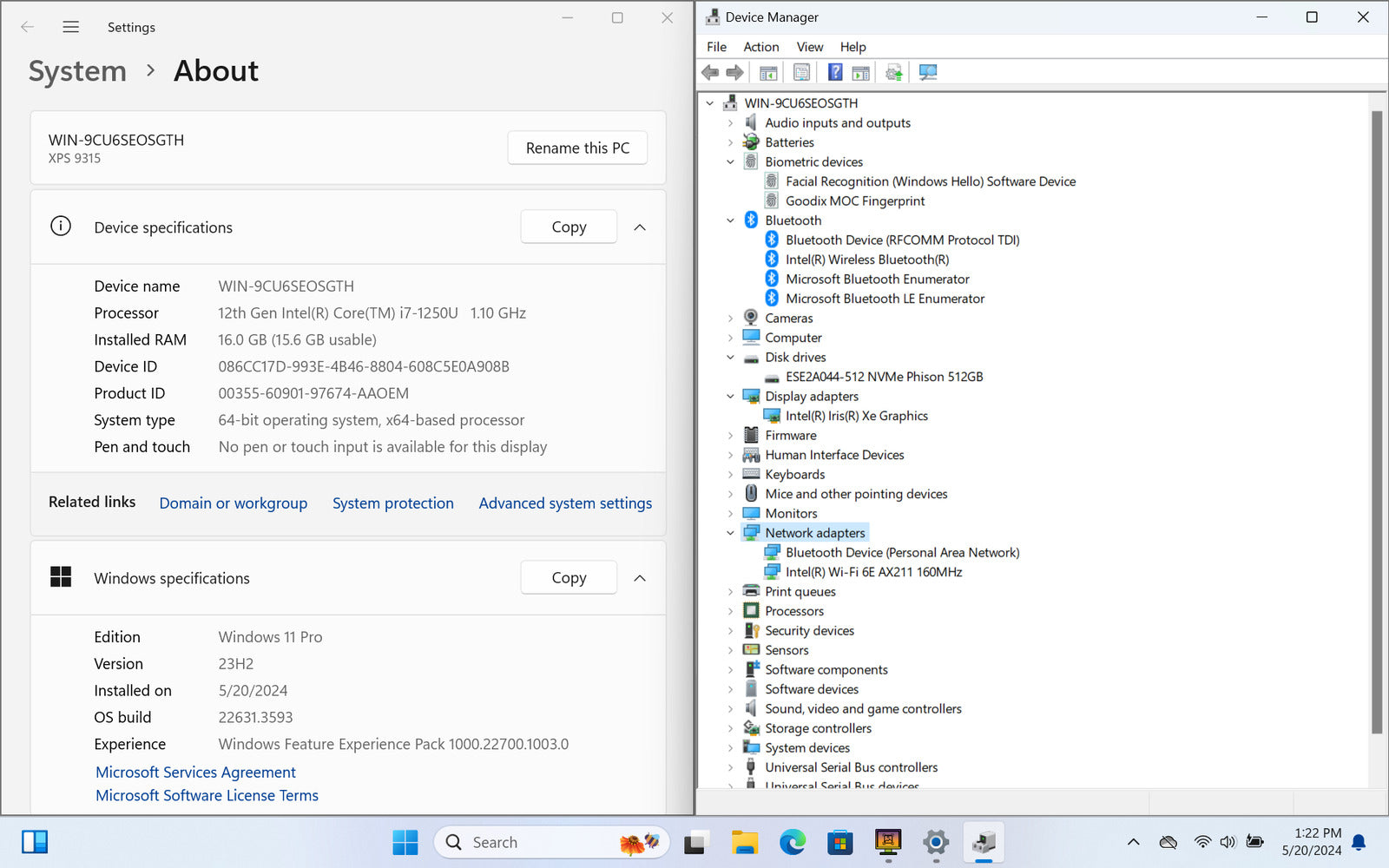Open the View menu in Device Manager
The image size is (1389, 868).
click(x=809, y=47)
